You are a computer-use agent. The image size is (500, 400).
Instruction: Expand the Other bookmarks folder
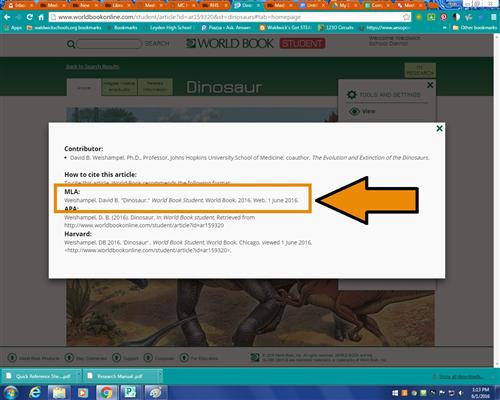coord(475,28)
